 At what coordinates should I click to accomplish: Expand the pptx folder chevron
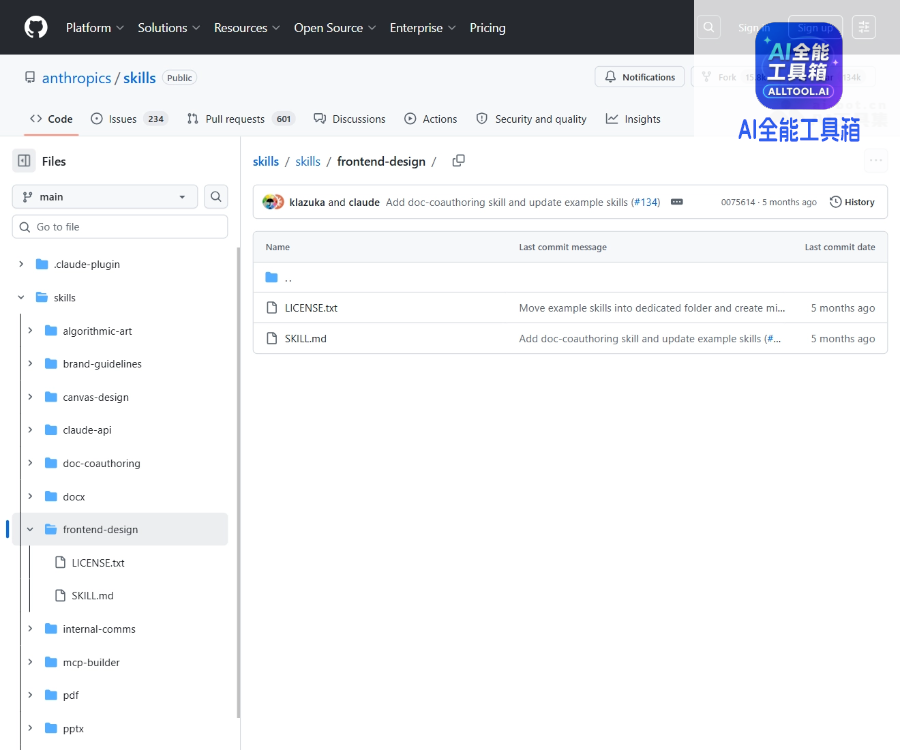click(x=30, y=728)
